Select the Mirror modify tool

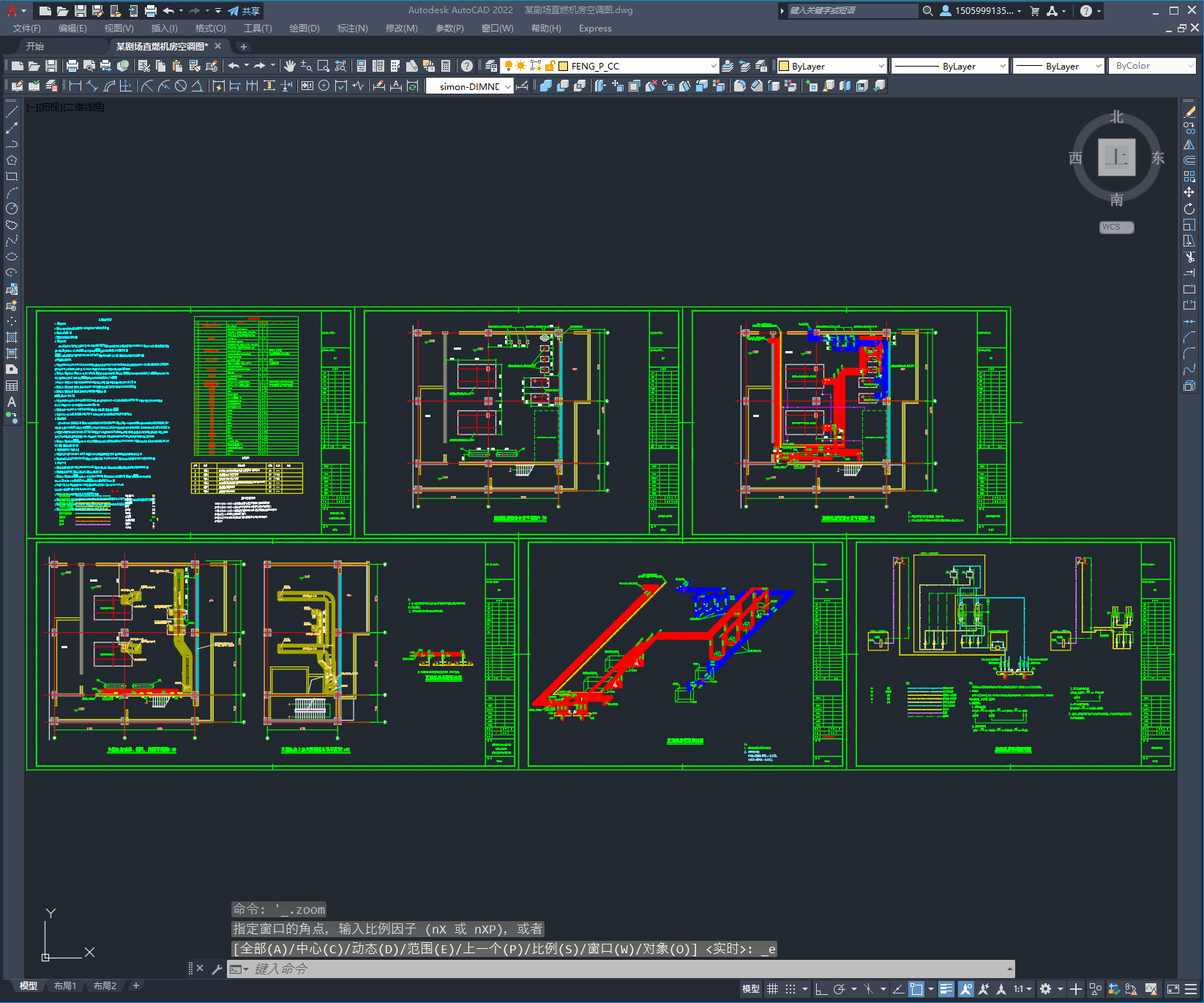click(1189, 145)
